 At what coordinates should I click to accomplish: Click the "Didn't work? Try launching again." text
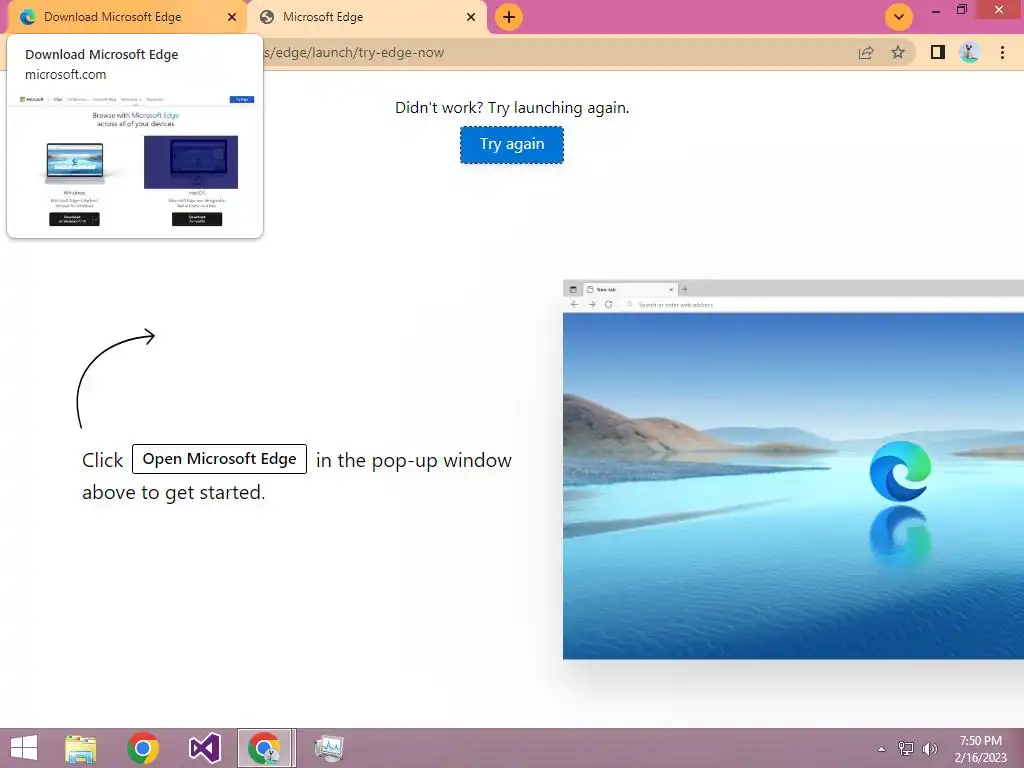(512, 108)
